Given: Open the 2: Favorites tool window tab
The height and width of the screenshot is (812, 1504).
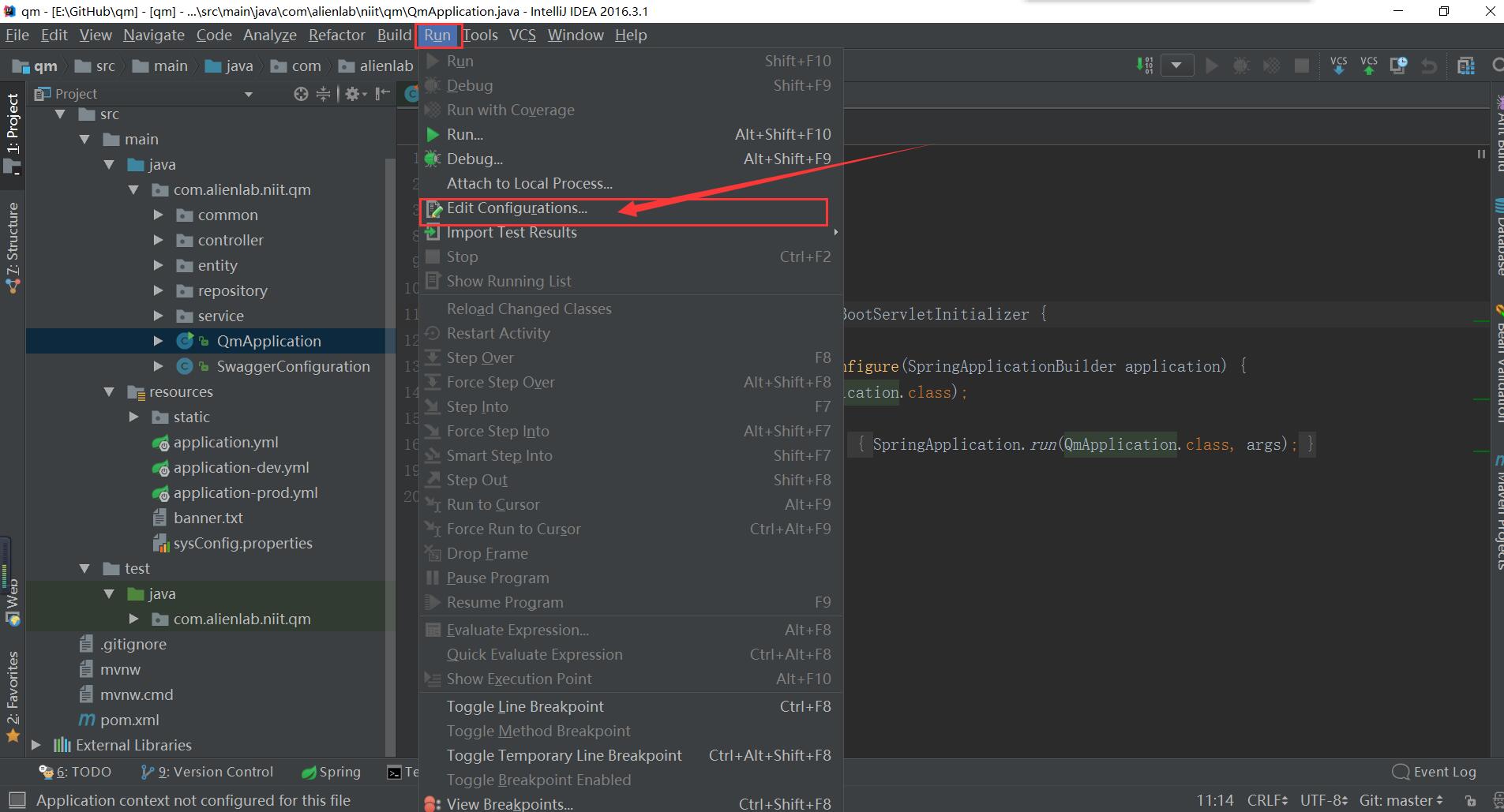Looking at the screenshot, I should click(13, 697).
